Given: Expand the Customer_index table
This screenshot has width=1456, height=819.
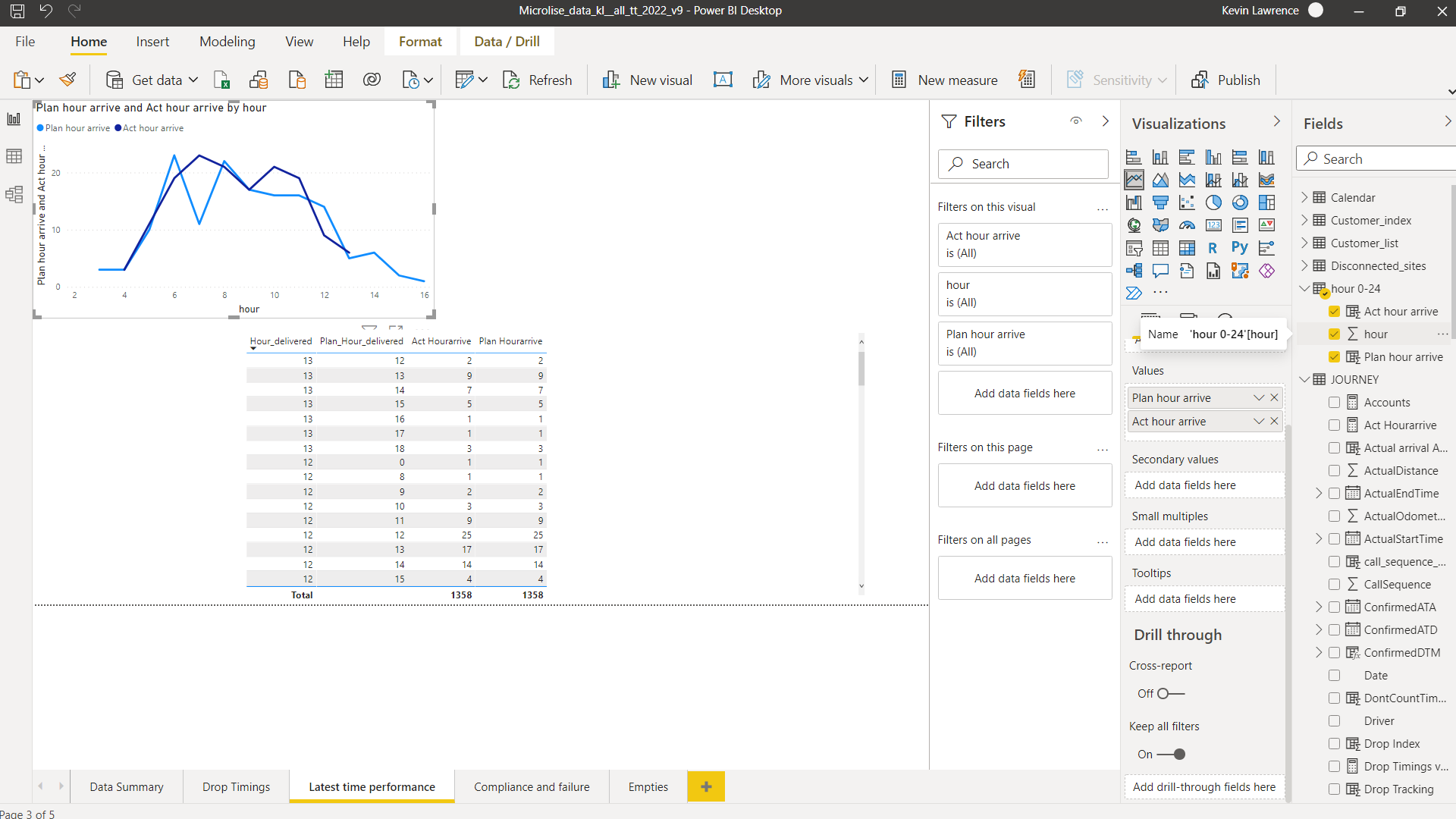Looking at the screenshot, I should pyautogui.click(x=1304, y=221).
